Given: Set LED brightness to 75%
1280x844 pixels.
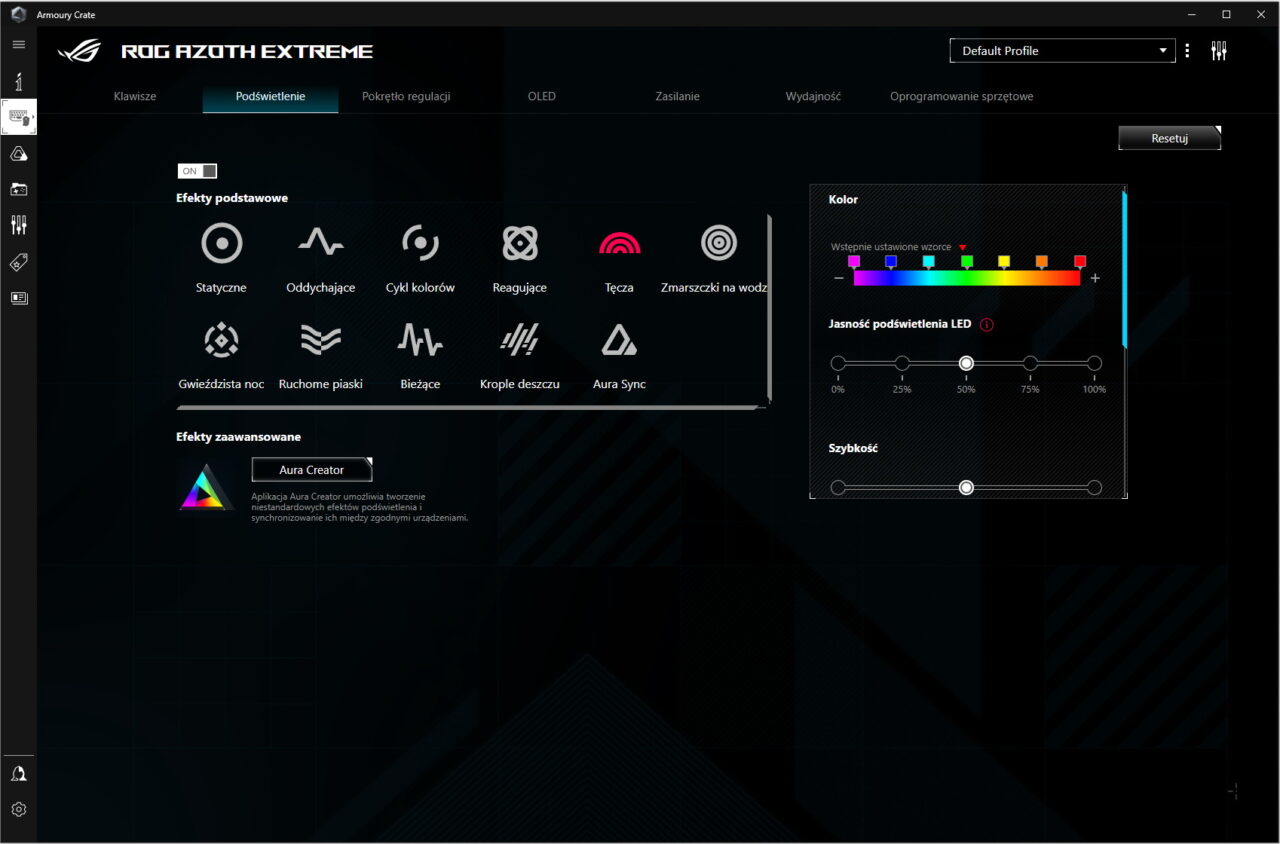Looking at the screenshot, I should pyautogui.click(x=1030, y=363).
